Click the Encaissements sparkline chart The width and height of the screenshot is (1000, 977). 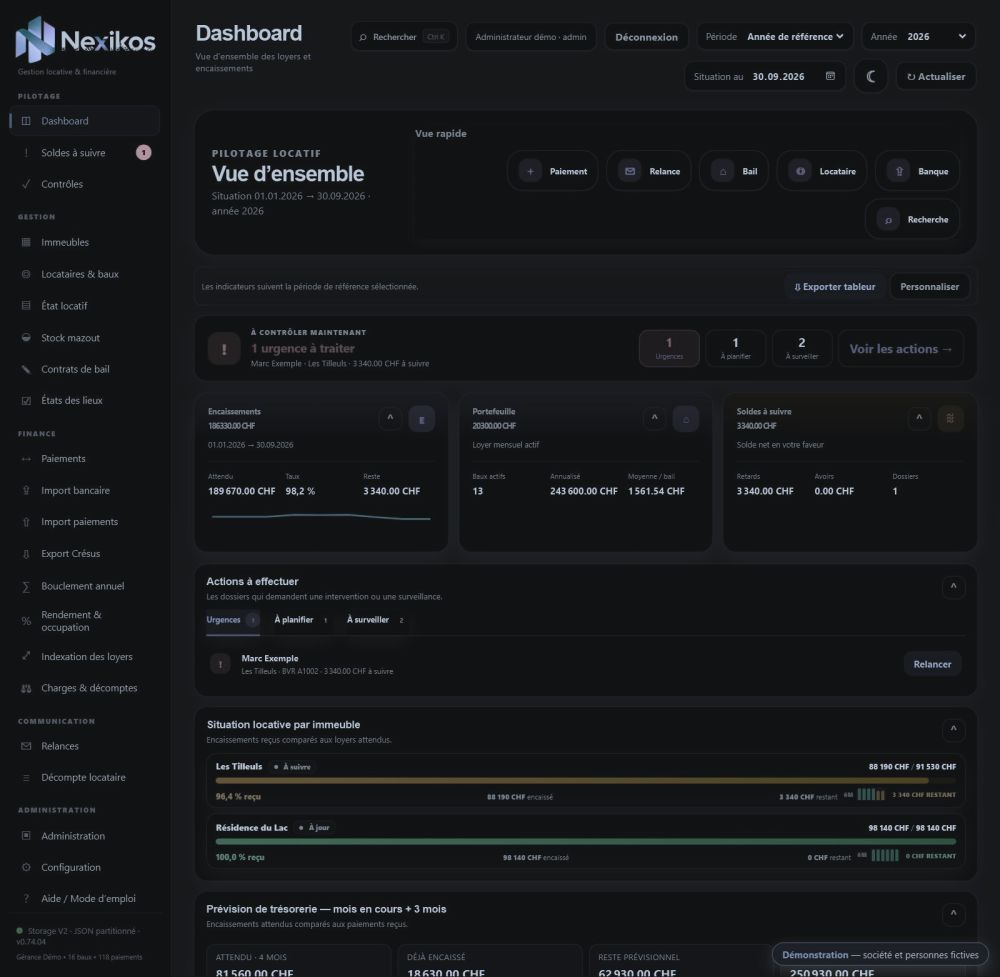tap(321, 517)
